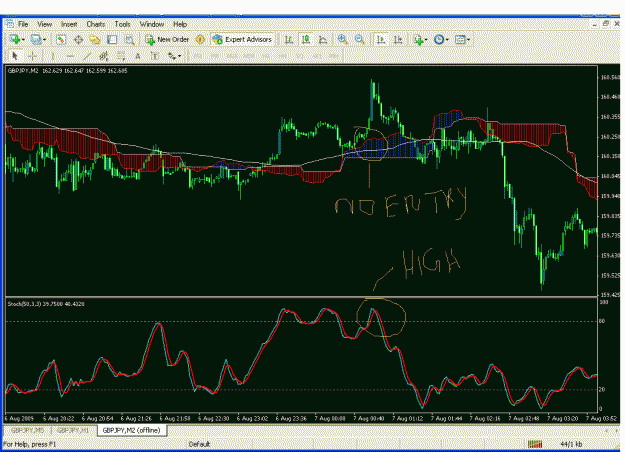Pick the horizontal line drawing tool
The height and width of the screenshot is (452, 625).
pyautogui.click(x=69, y=56)
